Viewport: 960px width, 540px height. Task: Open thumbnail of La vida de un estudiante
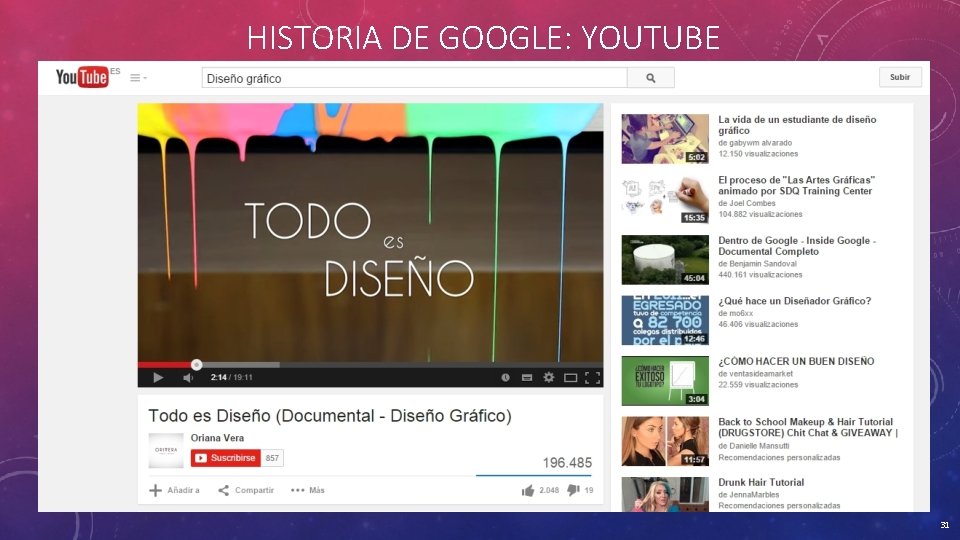tap(665, 139)
